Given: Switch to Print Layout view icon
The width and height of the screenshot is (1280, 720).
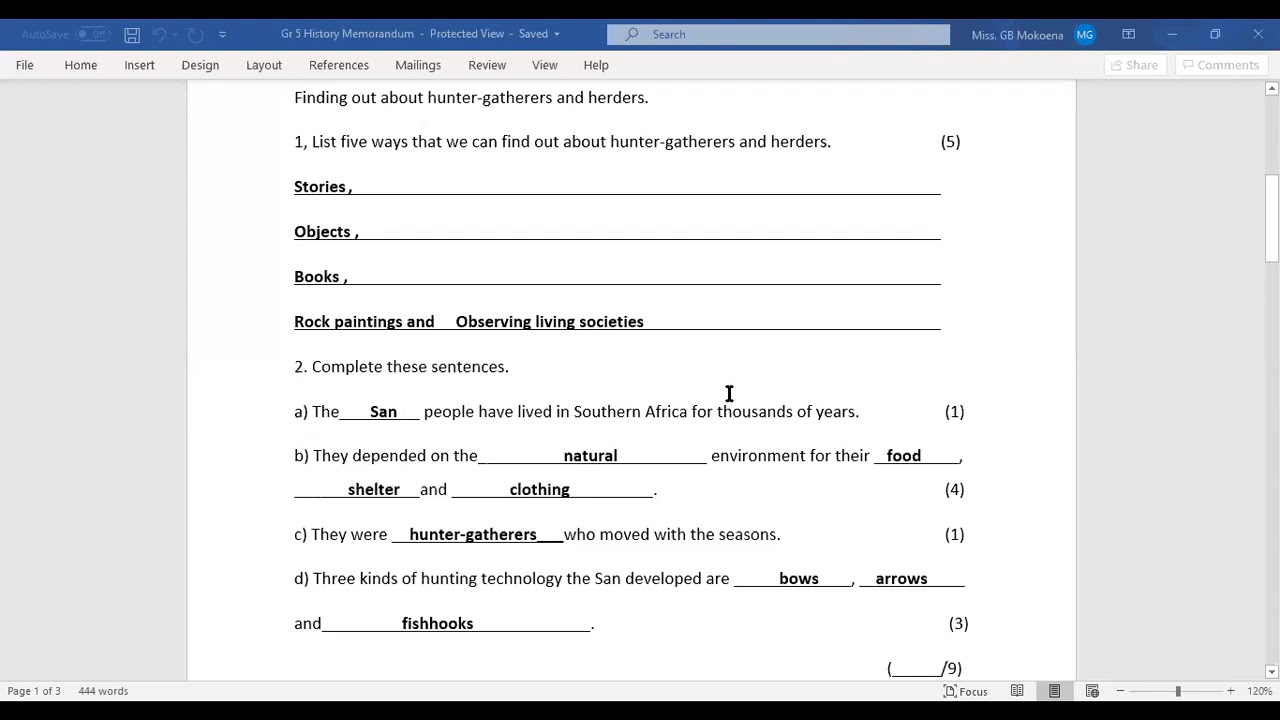Looking at the screenshot, I should (1054, 691).
